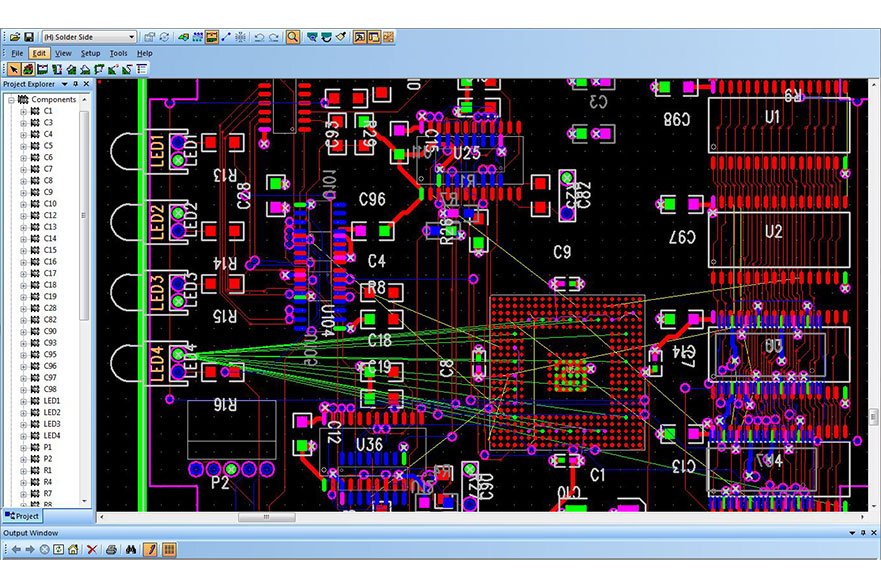Collapse the Components tree node
This screenshot has height=587, width=881.
(x=12, y=99)
